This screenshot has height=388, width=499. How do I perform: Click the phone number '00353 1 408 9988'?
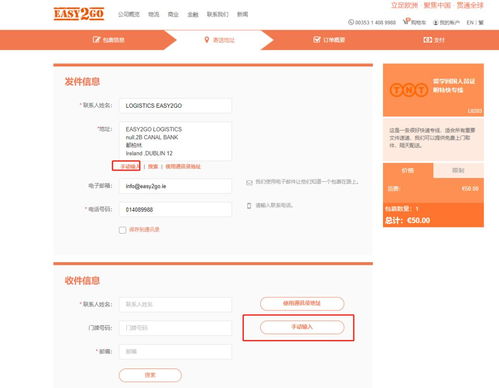pyautogui.click(x=375, y=23)
